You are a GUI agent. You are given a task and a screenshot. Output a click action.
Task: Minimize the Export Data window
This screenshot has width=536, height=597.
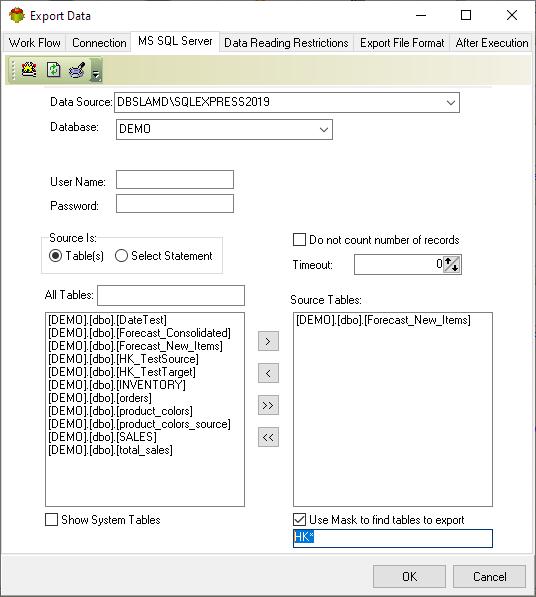[x=421, y=16]
